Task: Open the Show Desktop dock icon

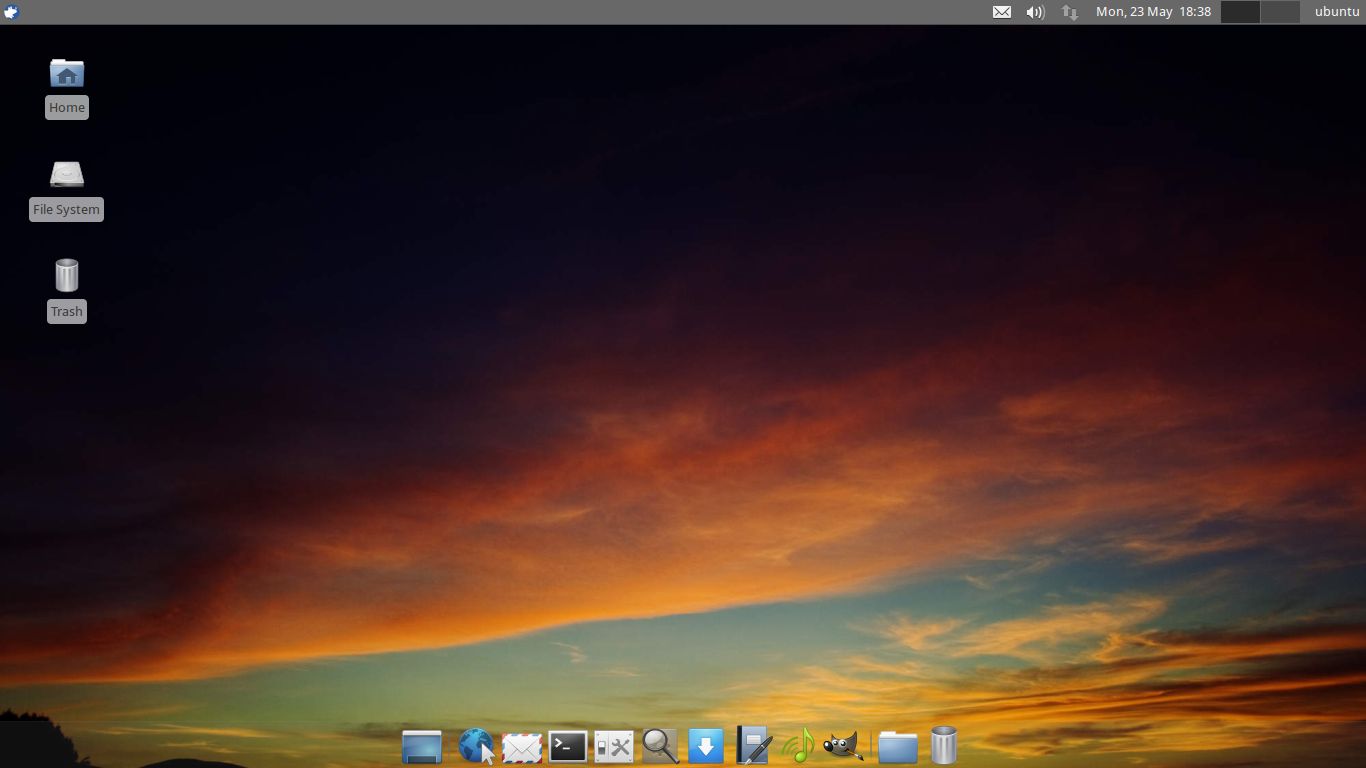Action: tap(421, 747)
